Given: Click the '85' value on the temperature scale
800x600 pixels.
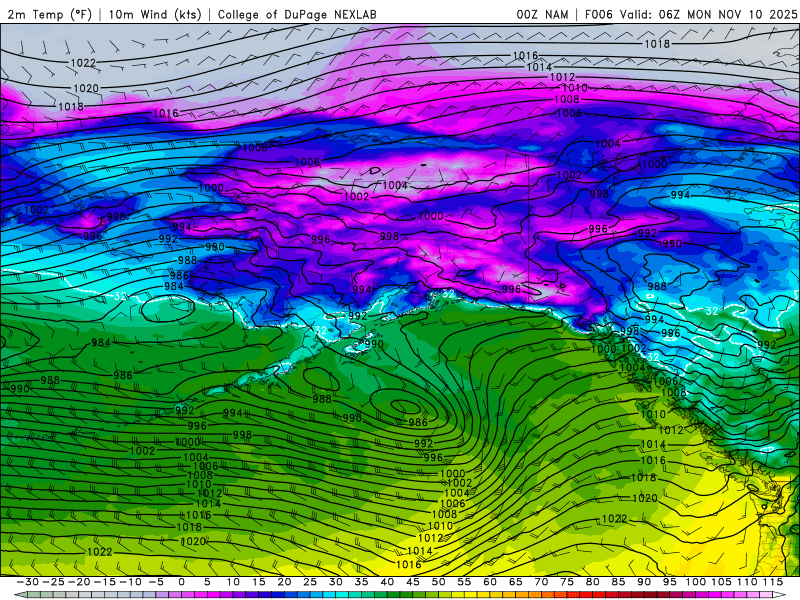Looking at the screenshot, I should [618, 582].
